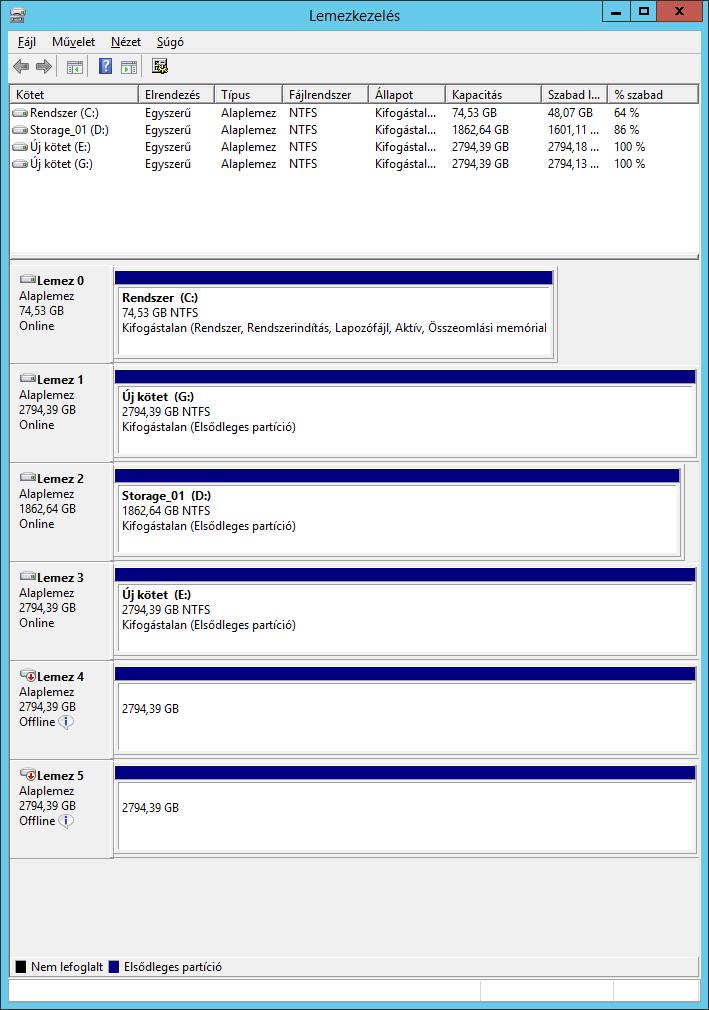Click the Lemez 3 disk label
Screen dimensions: 709x1010
[x=61, y=578]
